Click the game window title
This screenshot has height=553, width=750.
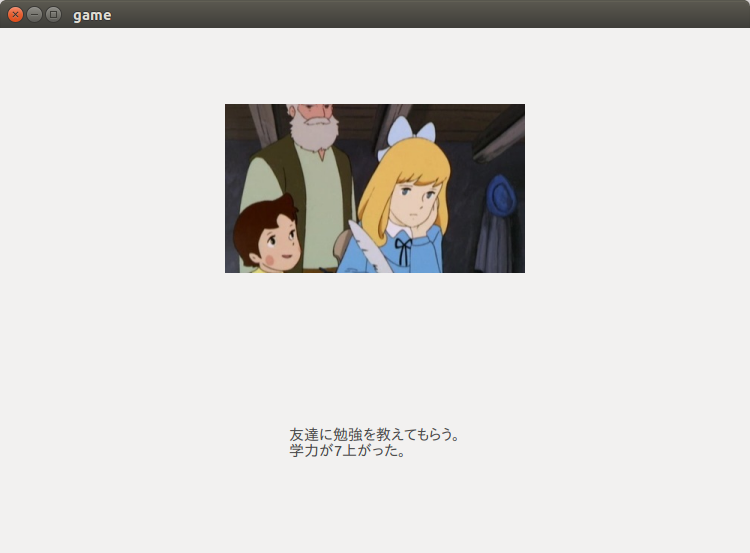(92, 15)
